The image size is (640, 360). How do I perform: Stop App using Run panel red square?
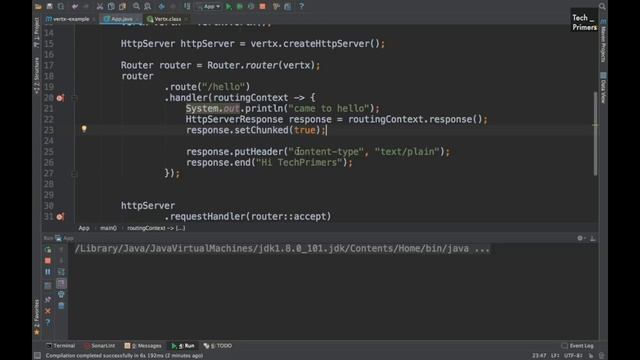tap(48, 260)
